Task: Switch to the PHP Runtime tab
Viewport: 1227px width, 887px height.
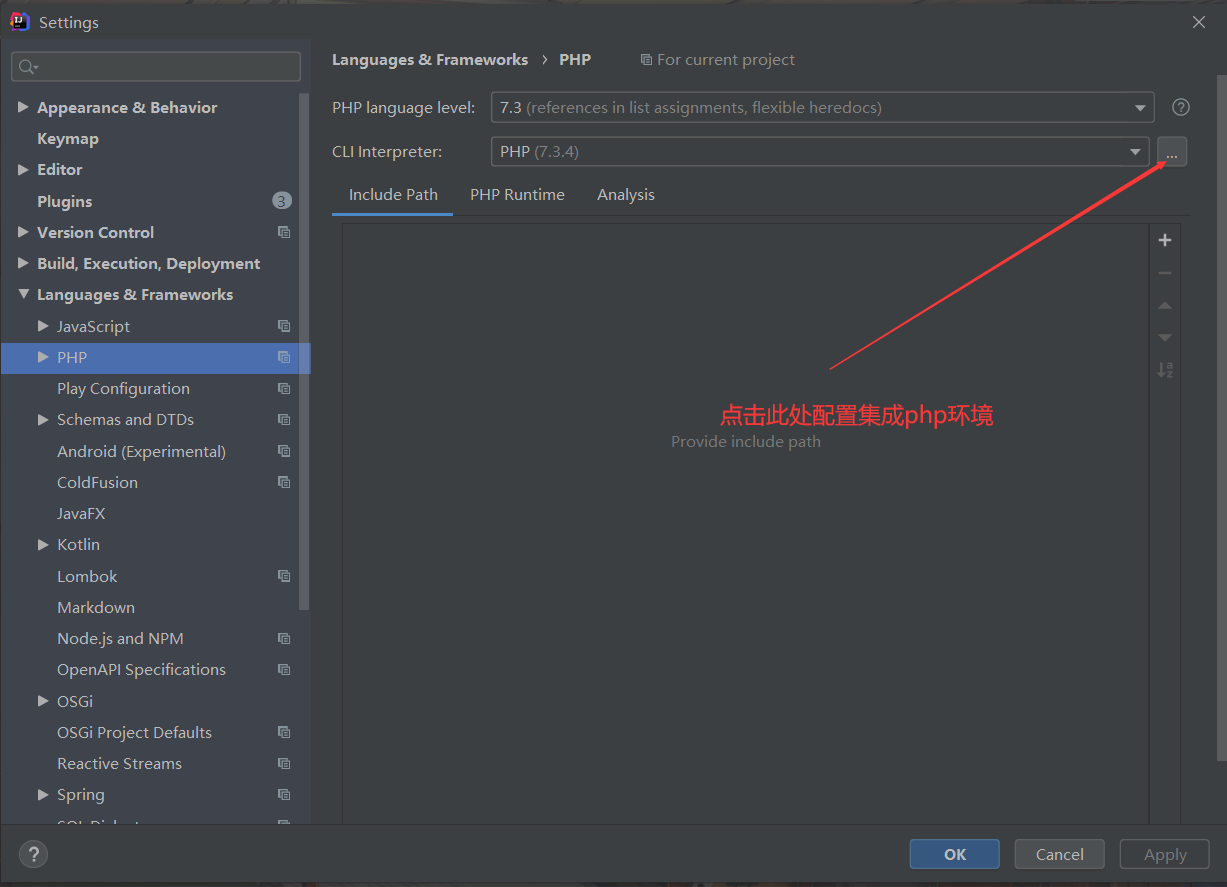Action: (x=517, y=195)
